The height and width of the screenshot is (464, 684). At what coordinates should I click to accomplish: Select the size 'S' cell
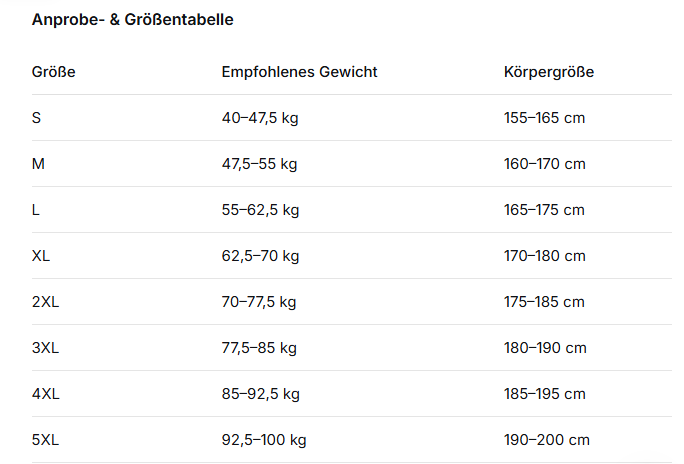[x=37, y=118]
